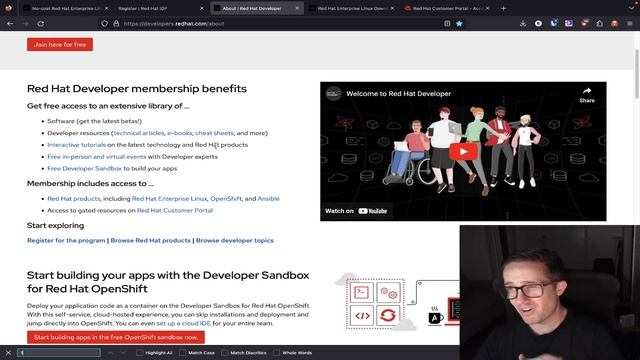Open Free in-person and virtual events link
The height and width of the screenshot is (360, 640).
(97, 157)
